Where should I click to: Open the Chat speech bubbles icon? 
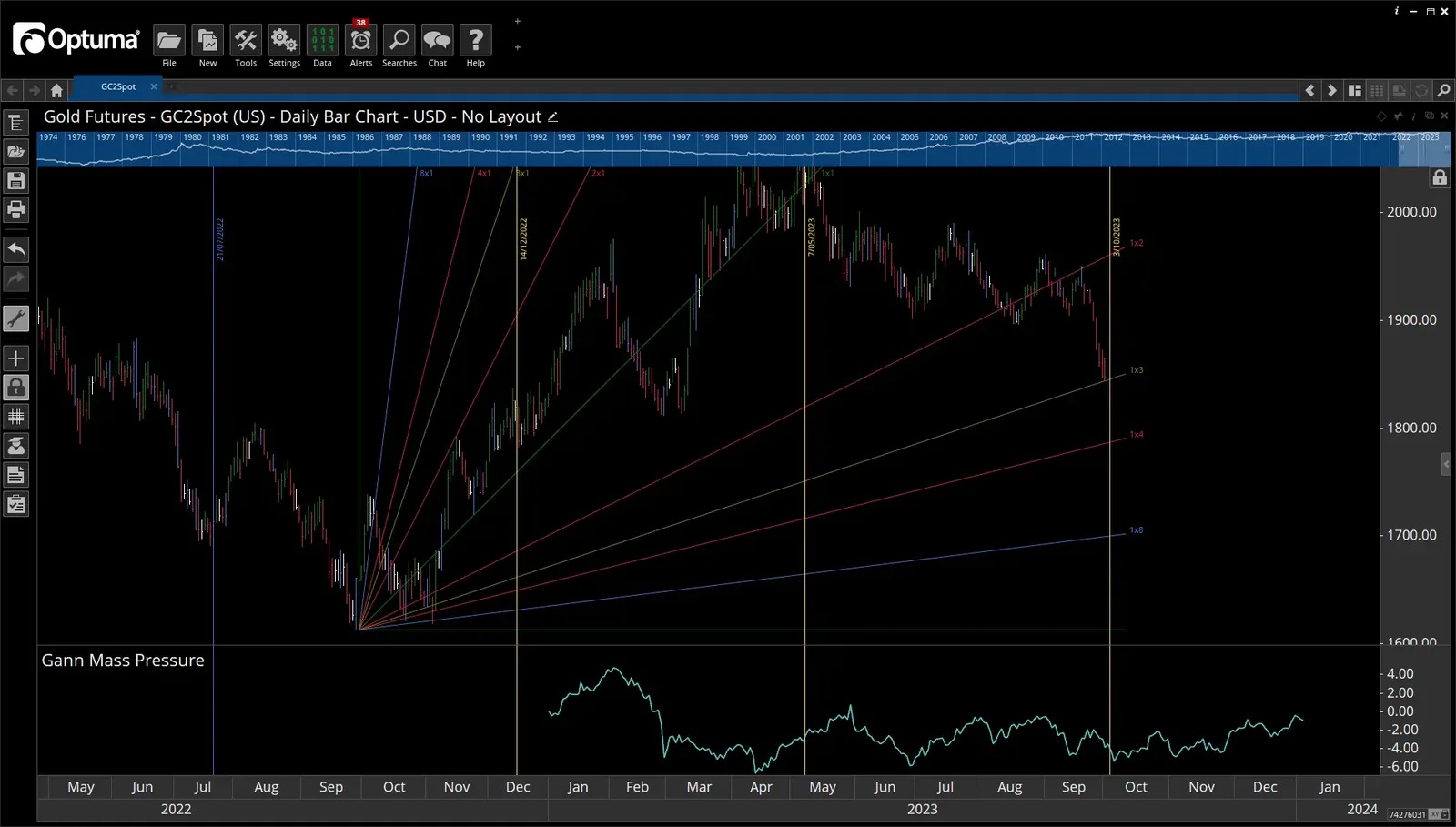[438, 40]
